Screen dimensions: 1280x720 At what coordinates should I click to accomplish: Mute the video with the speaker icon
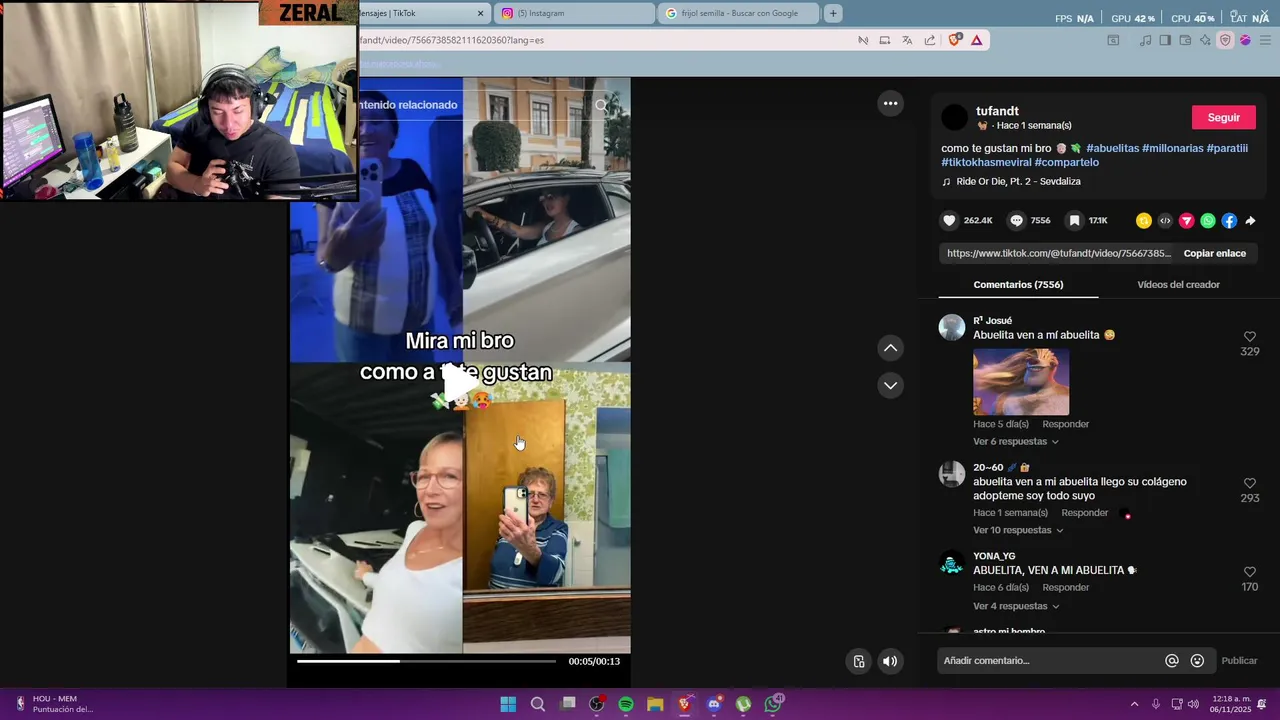(890, 661)
